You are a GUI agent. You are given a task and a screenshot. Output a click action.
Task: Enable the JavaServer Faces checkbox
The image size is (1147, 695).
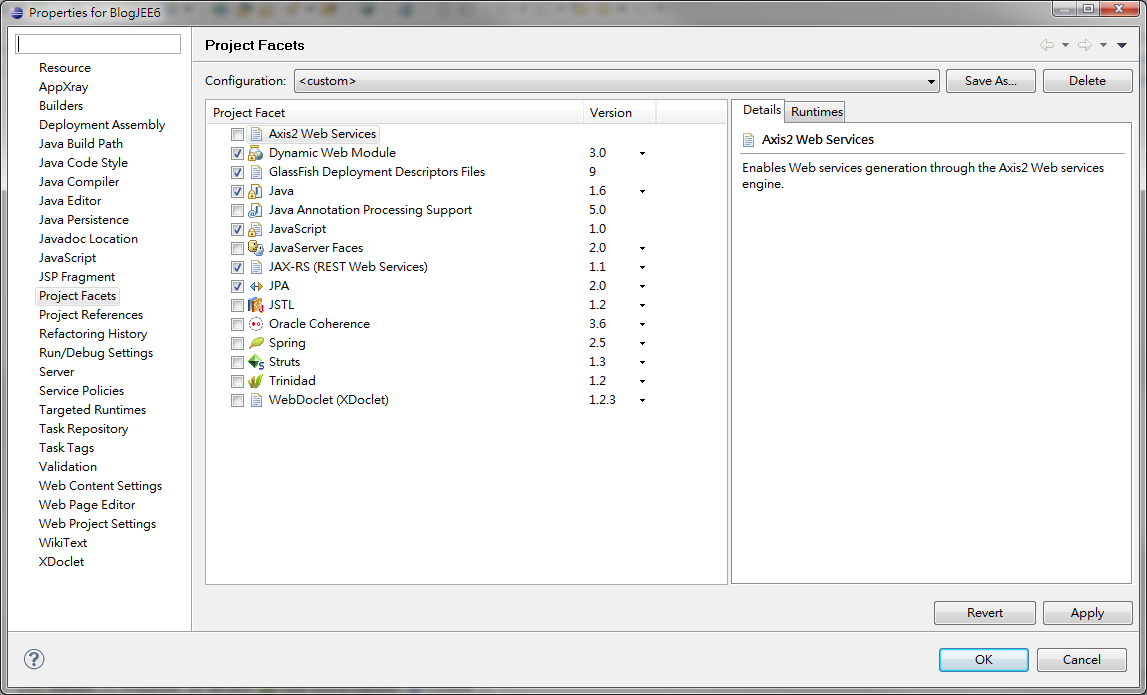pyautogui.click(x=237, y=249)
